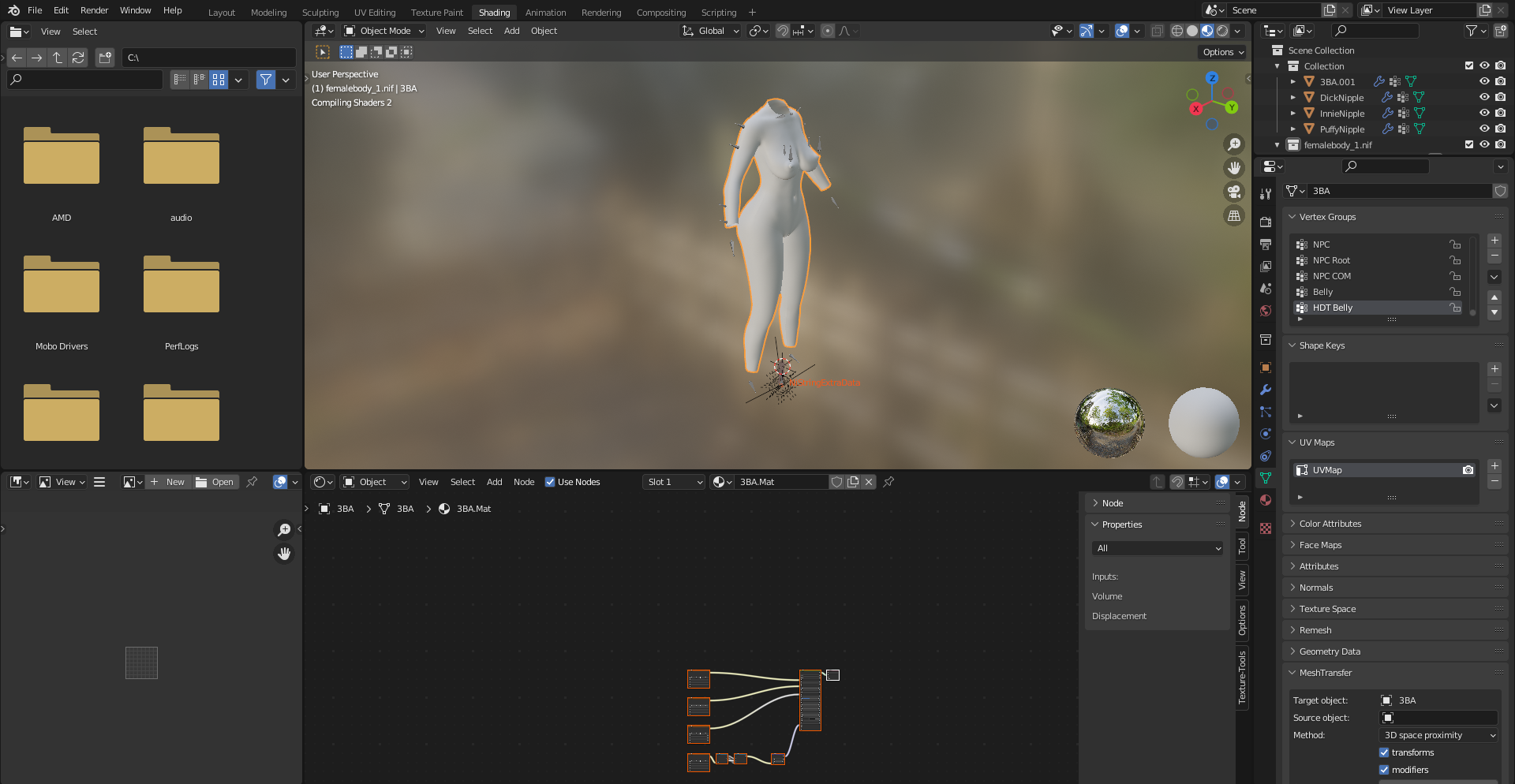Screen dimensions: 1515x784
Task: Pin the 3BA.Mat material in node editor
Action: pos(888,482)
